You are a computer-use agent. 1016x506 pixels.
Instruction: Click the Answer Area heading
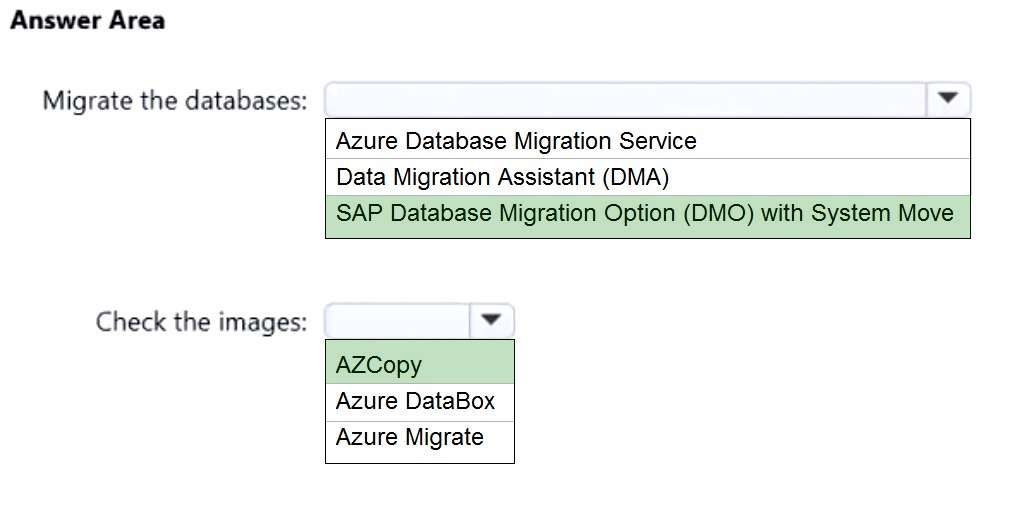(87, 20)
